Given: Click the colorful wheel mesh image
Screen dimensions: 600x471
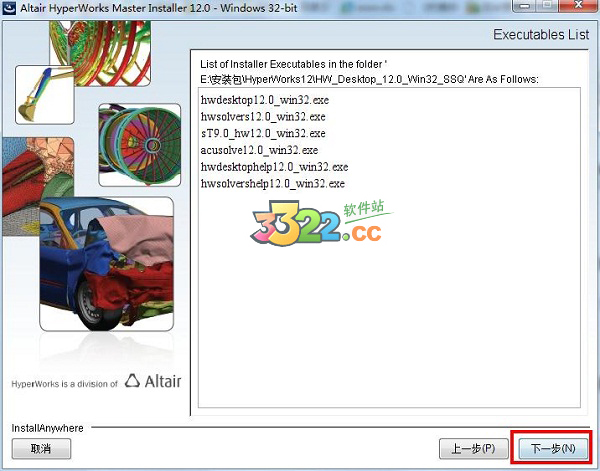Looking at the screenshot, I should point(140,145).
